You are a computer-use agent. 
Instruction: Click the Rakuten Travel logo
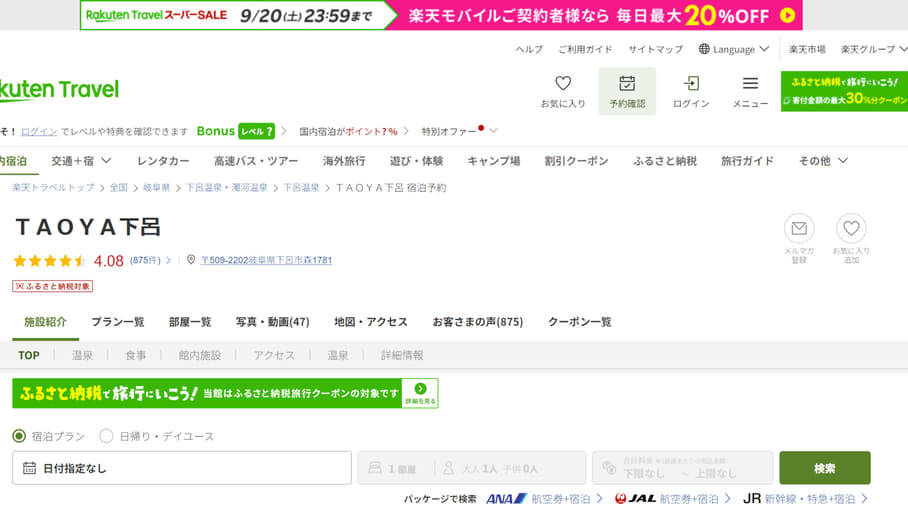[x=58, y=90]
